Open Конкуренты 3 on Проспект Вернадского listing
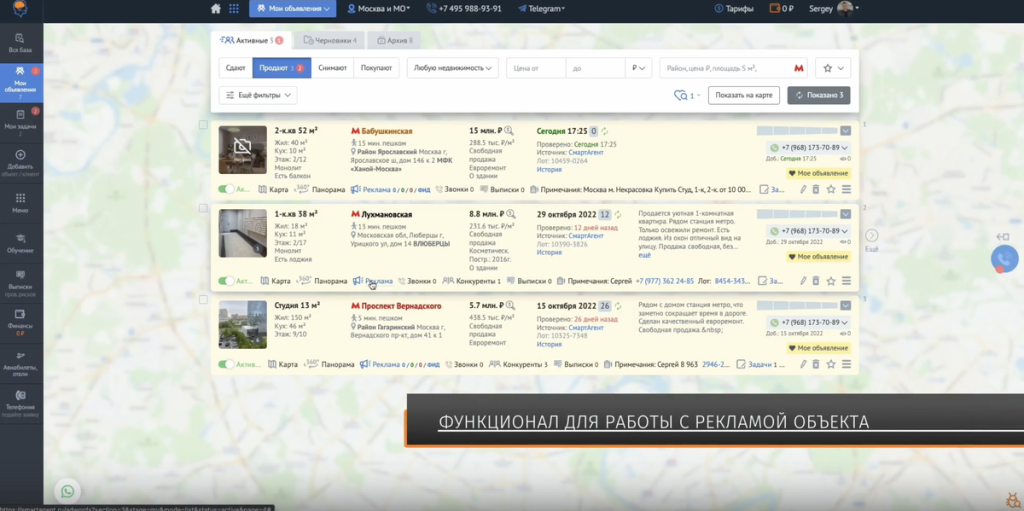 coord(518,364)
